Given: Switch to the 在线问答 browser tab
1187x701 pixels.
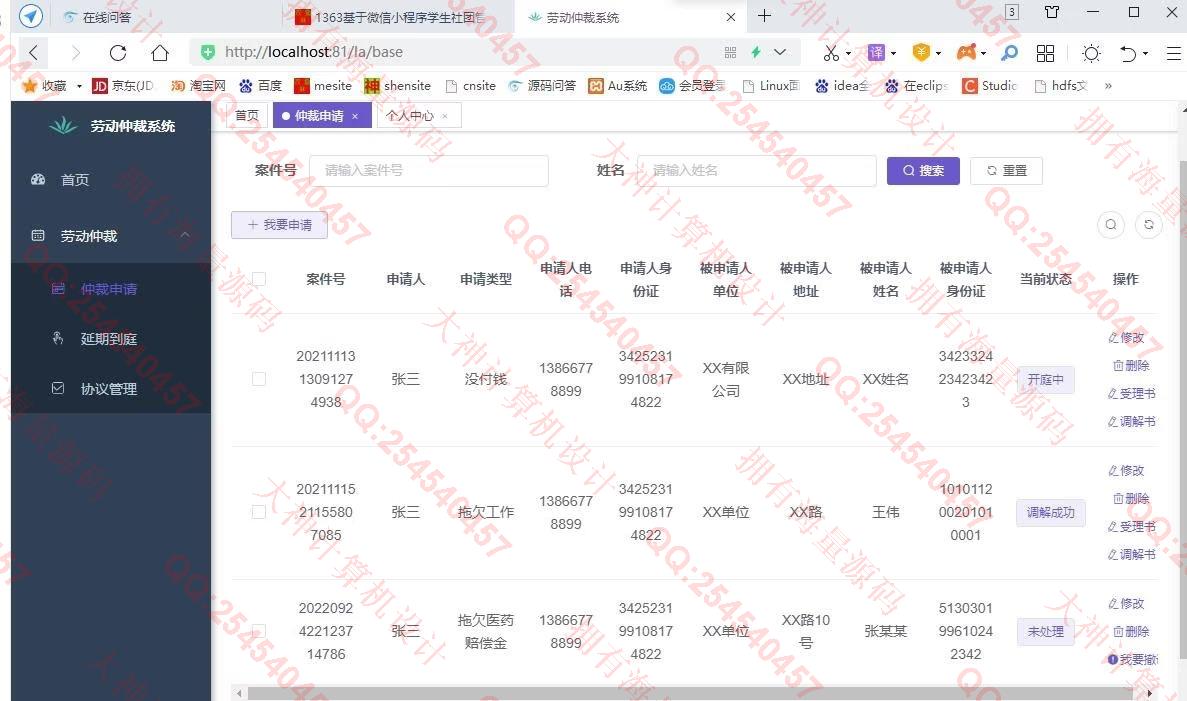Looking at the screenshot, I should 106,17.
